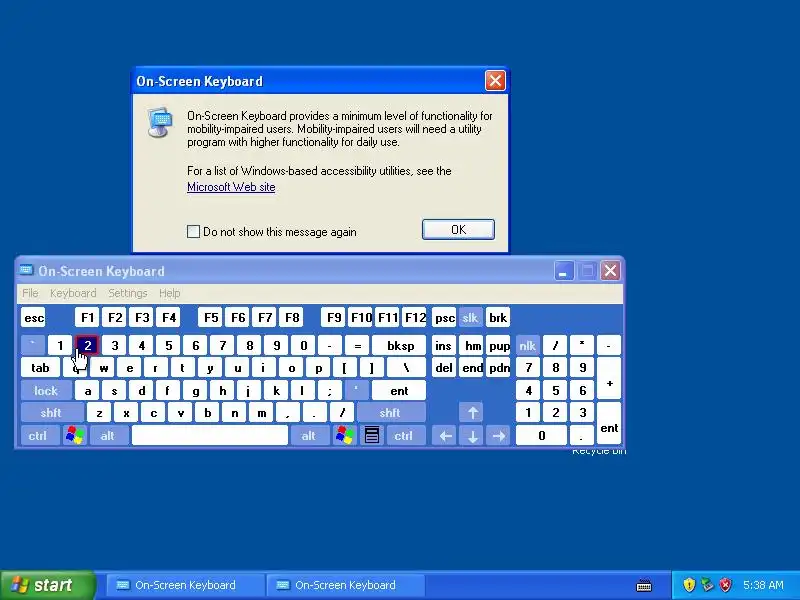Click the F12 function key
The width and height of the screenshot is (800, 600).
(x=414, y=317)
